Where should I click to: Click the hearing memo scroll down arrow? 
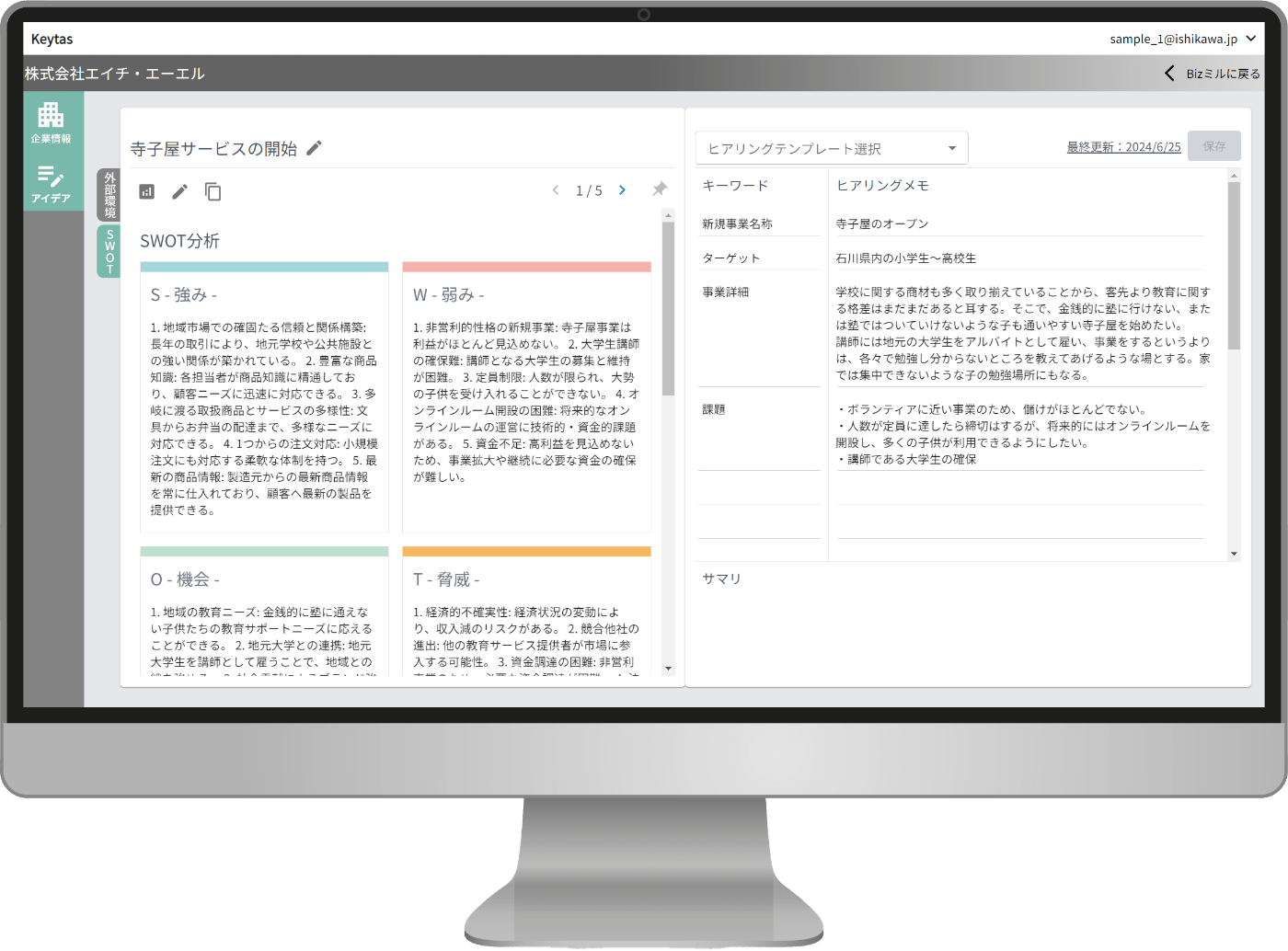[x=1235, y=554]
